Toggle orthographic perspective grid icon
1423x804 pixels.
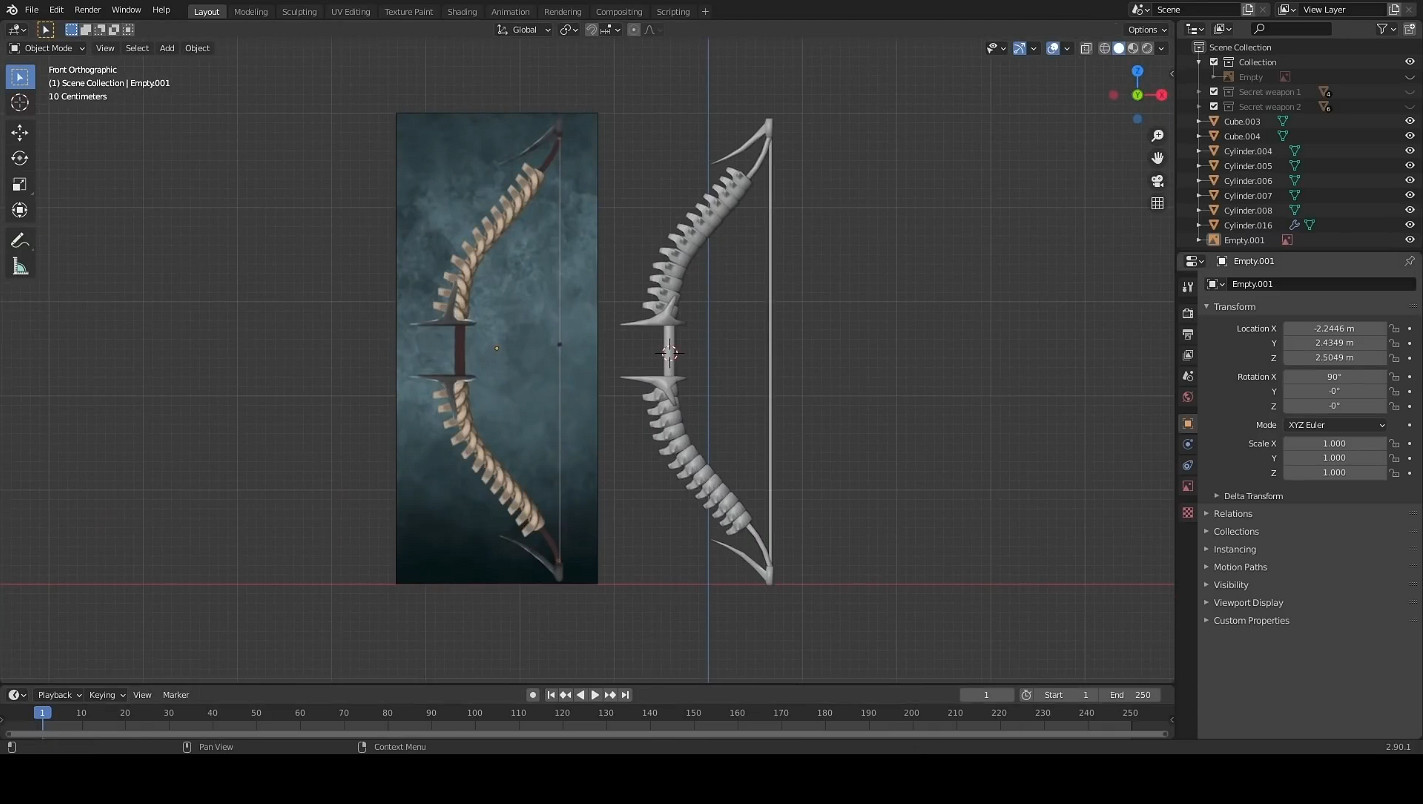click(x=1157, y=203)
